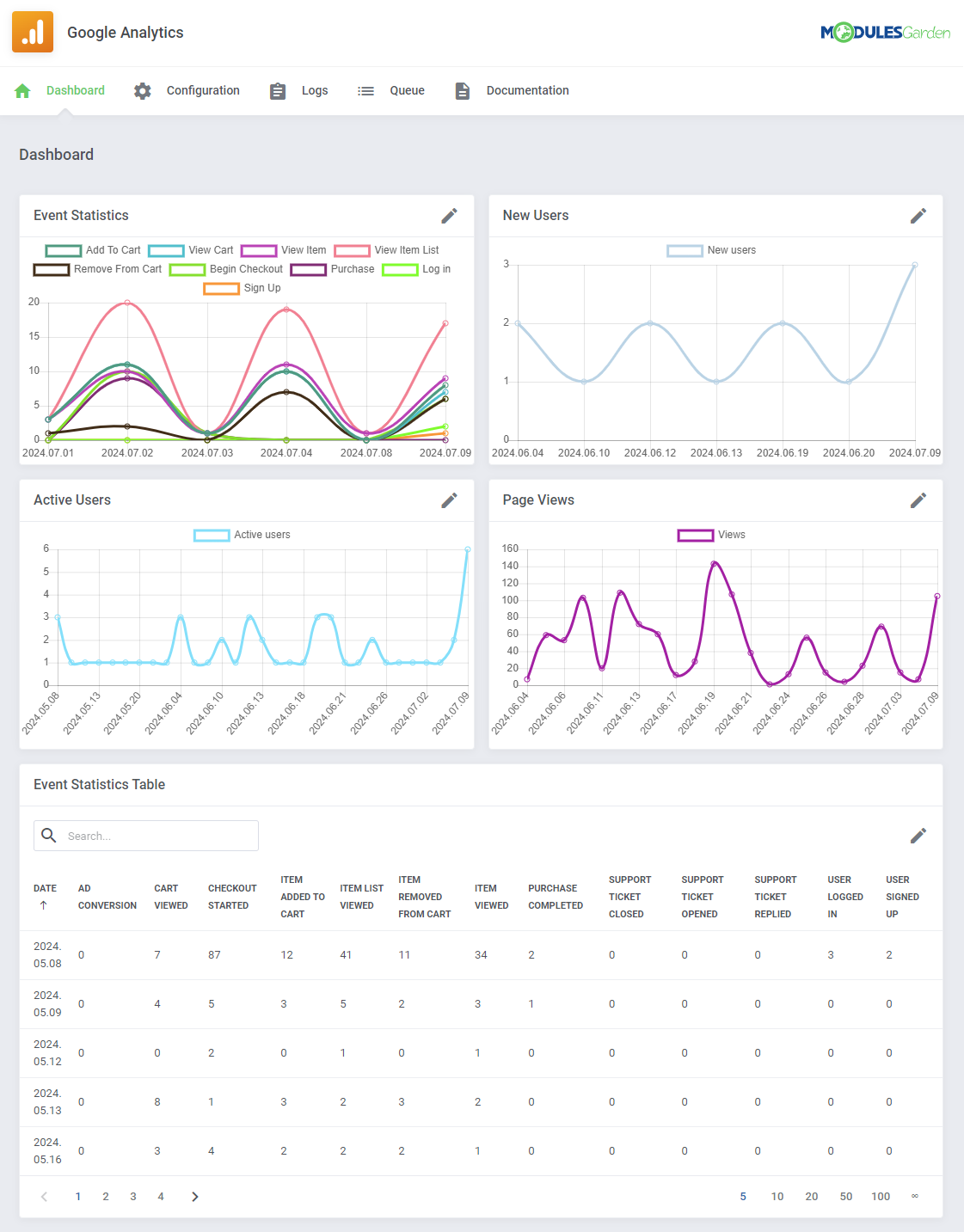Toggle Log in series in legend

[416, 269]
